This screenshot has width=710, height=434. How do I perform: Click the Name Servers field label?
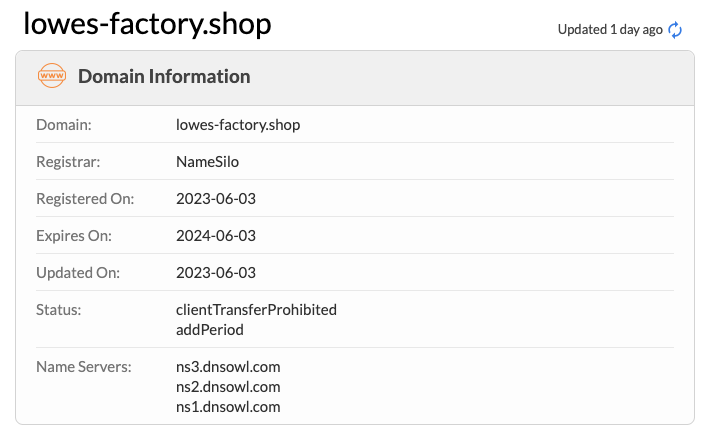click(x=84, y=367)
